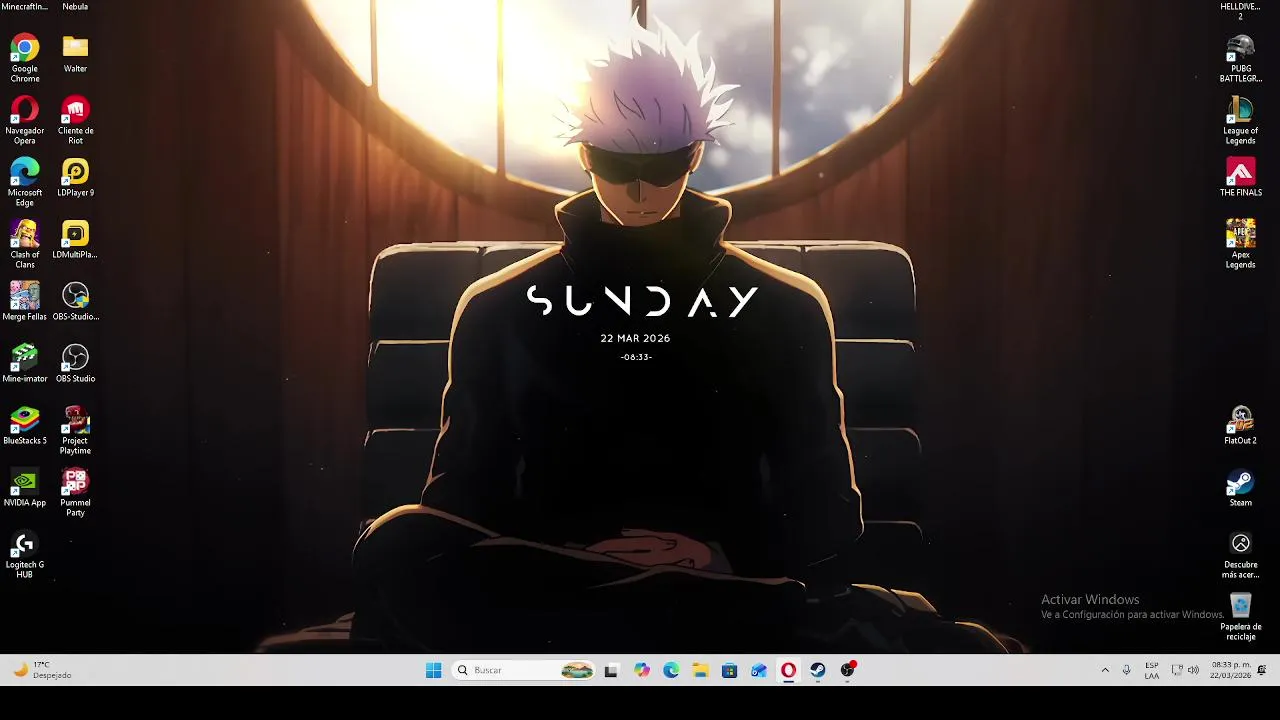1280x720 pixels.
Task: Launch the OBS Studio desktop shortcut
Action: (75, 364)
